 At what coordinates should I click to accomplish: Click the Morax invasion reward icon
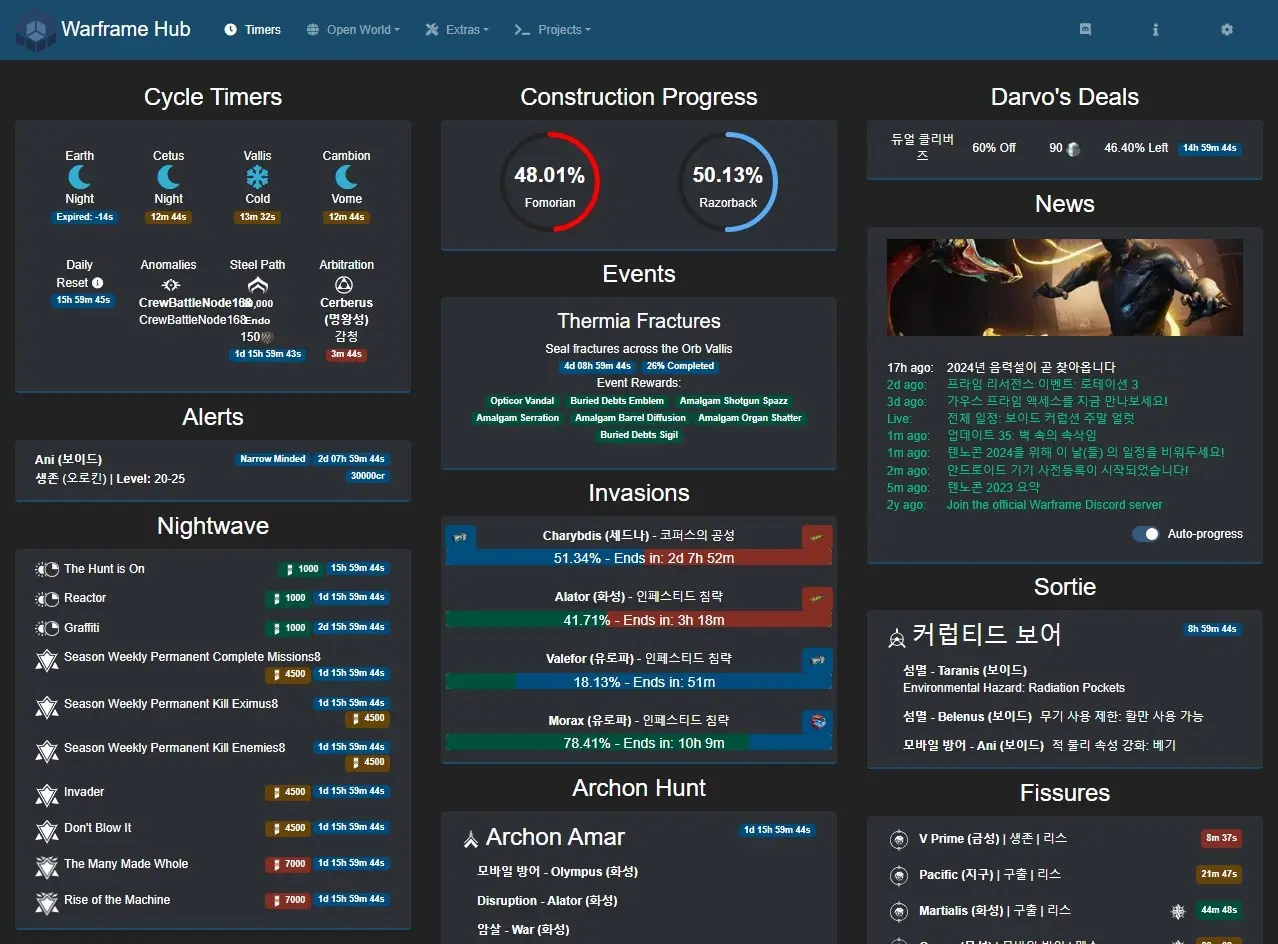(x=818, y=721)
